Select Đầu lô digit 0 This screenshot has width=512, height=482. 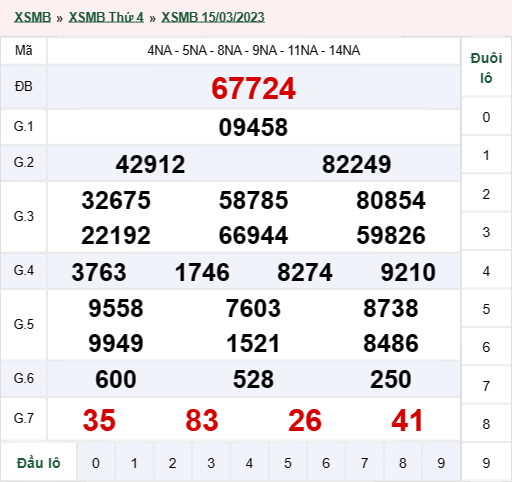click(96, 463)
